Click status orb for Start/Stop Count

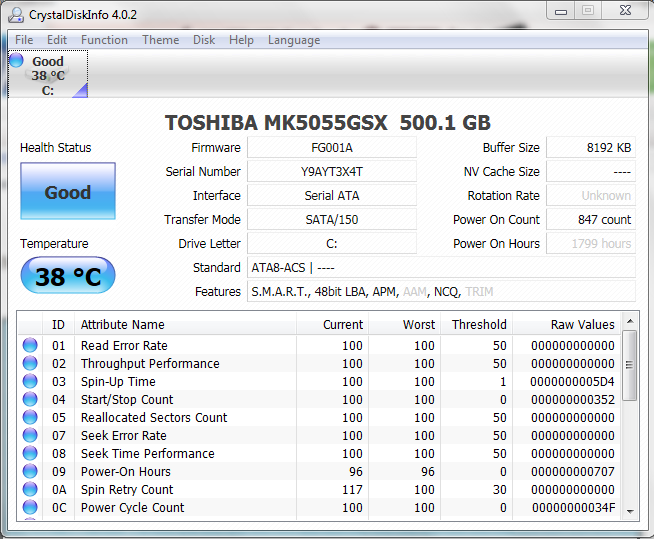(30, 399)
